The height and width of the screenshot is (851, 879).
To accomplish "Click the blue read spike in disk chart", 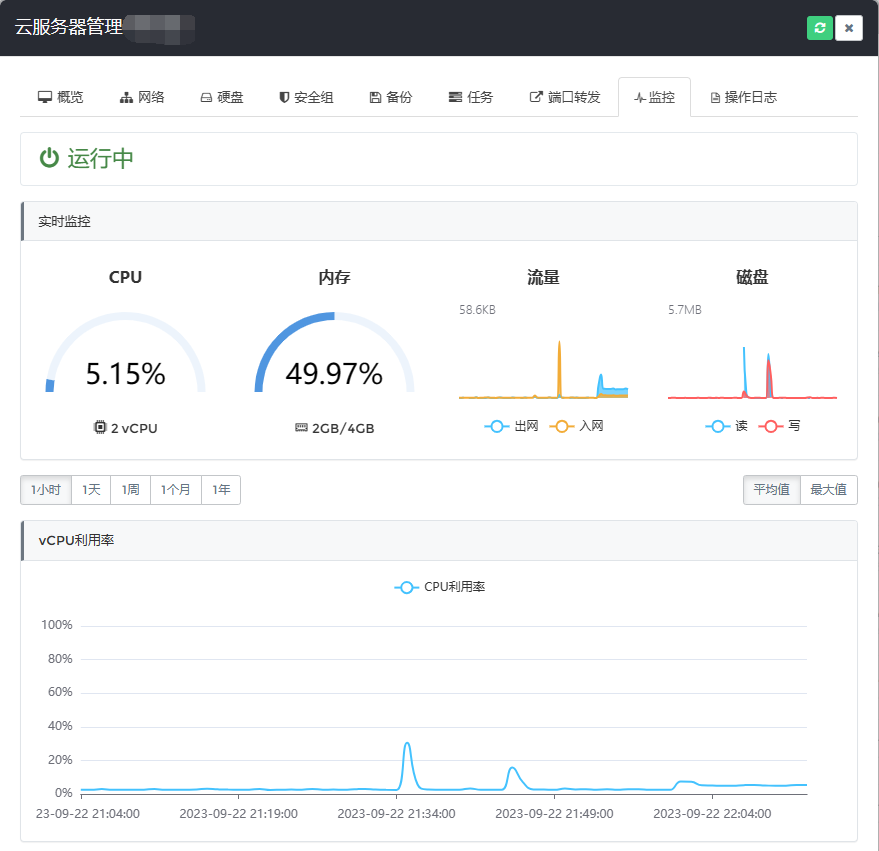I will tap(744, 370).
